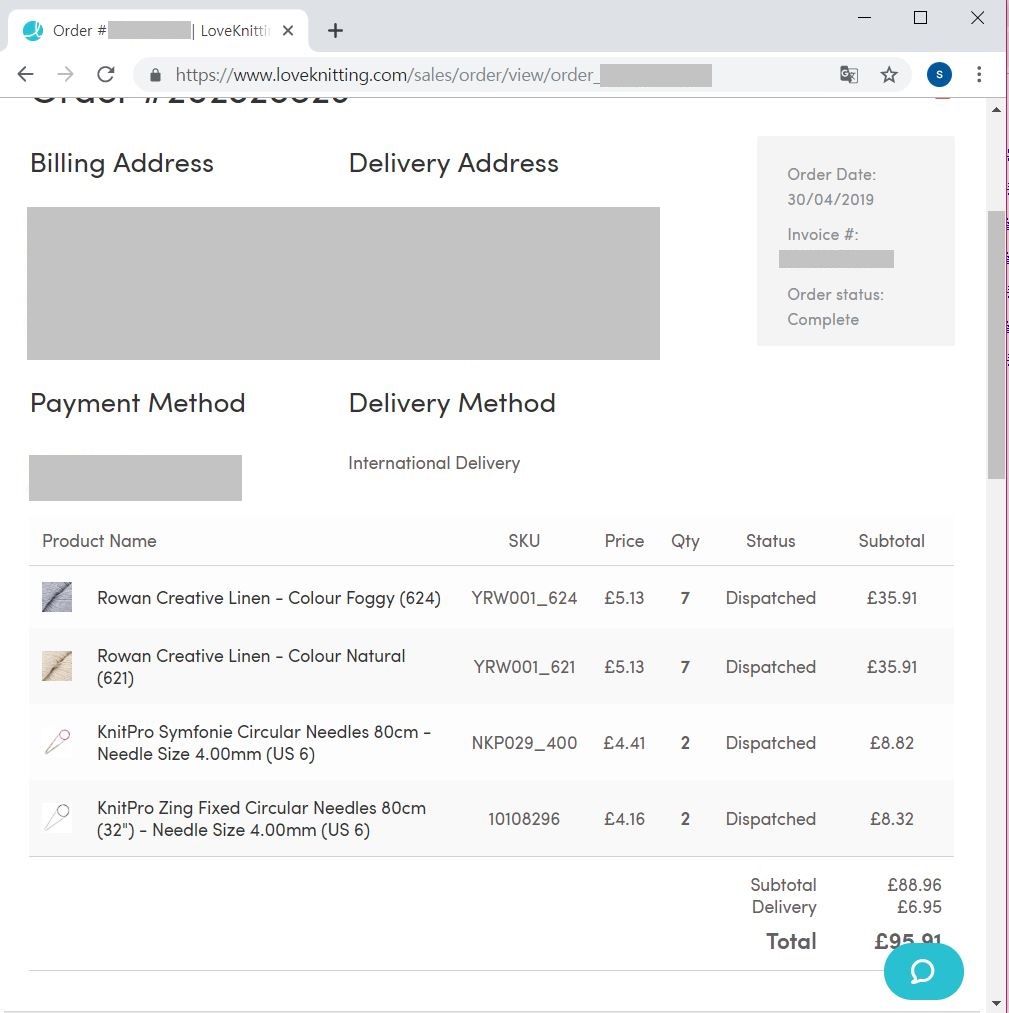The width and height of the screenshot is (1009, 1013).
Task: Open KnitPro Zing Fixed Circular Needles product
Action: [x=261, y=819]
